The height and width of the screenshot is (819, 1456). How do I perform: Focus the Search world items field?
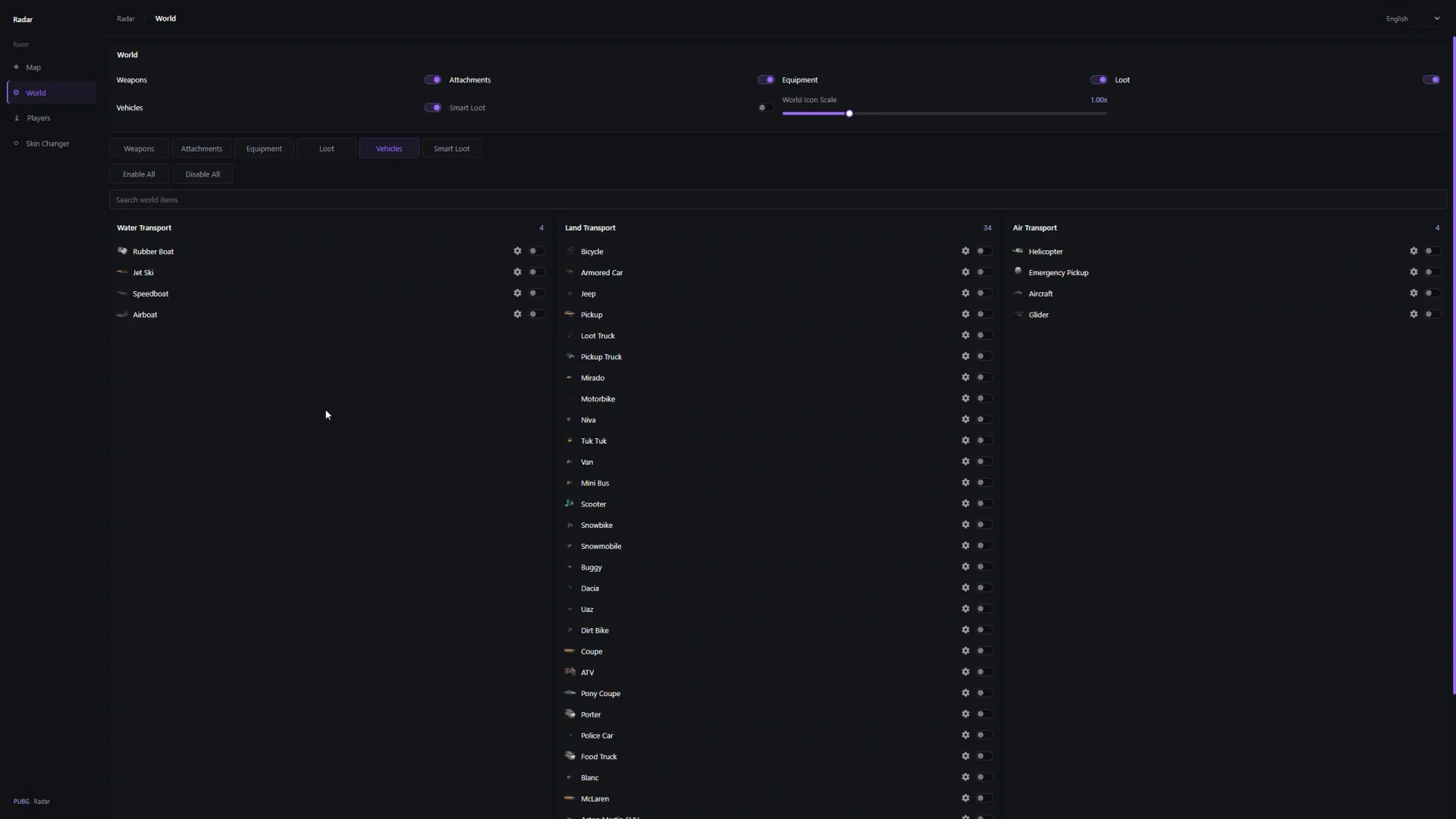(778, 200)
